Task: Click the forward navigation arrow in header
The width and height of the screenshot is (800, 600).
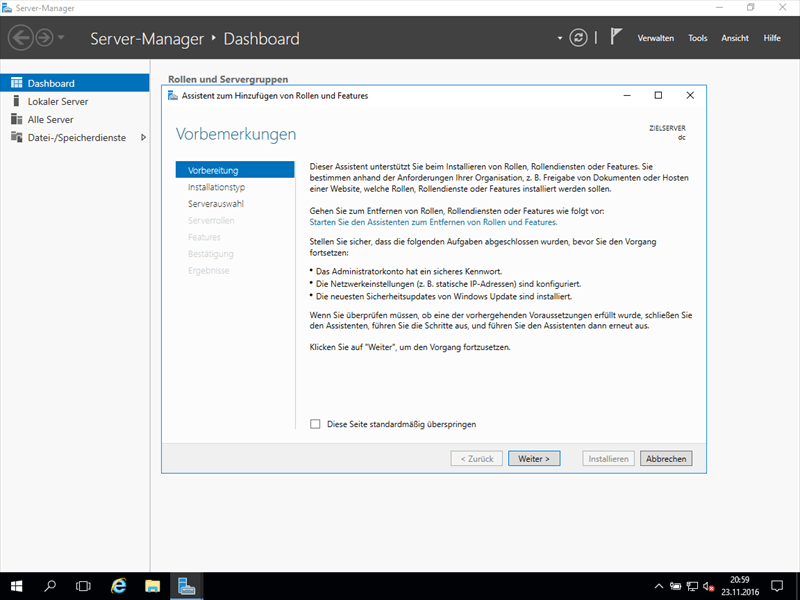Action: pyautogui.click(x=44, y=38)
